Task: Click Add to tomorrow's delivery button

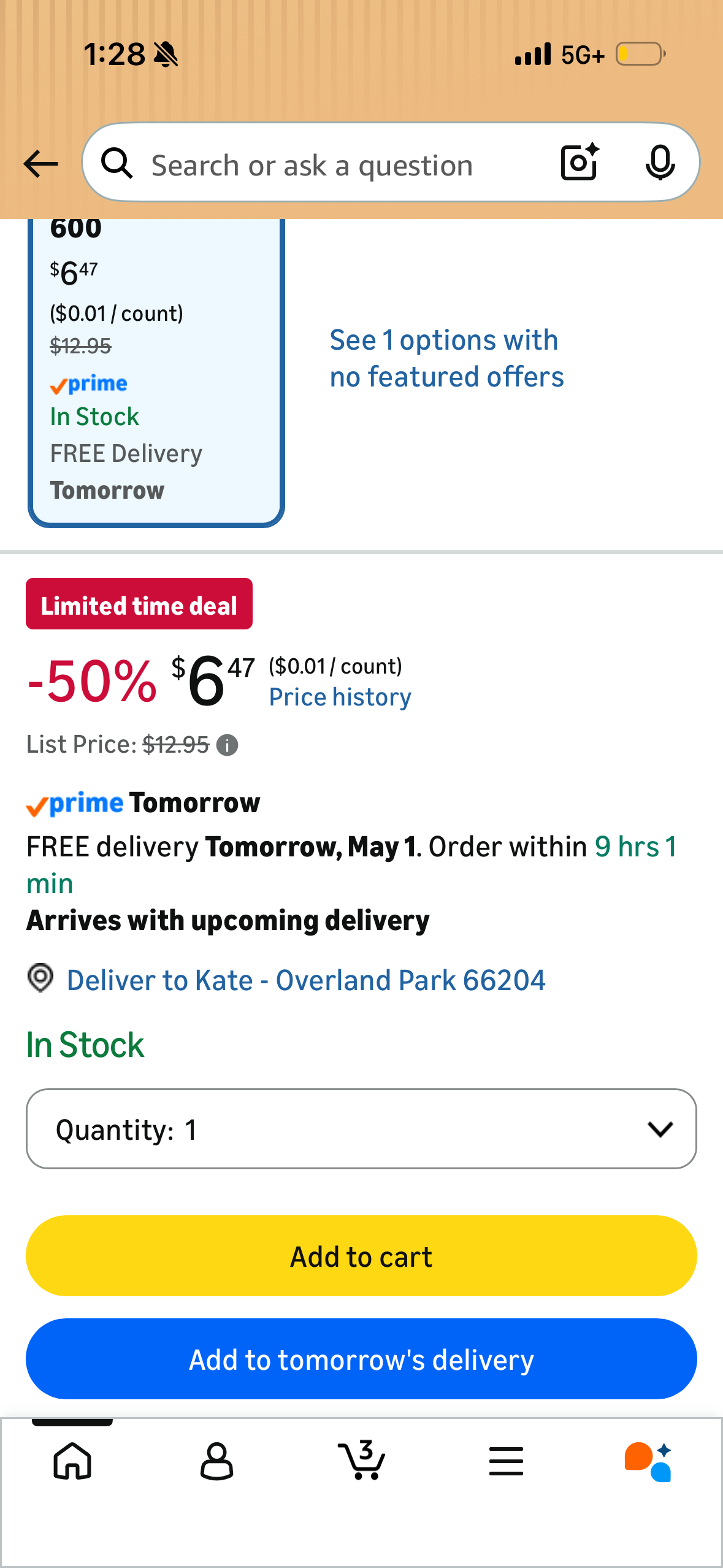Action: tap(361, 1359)
